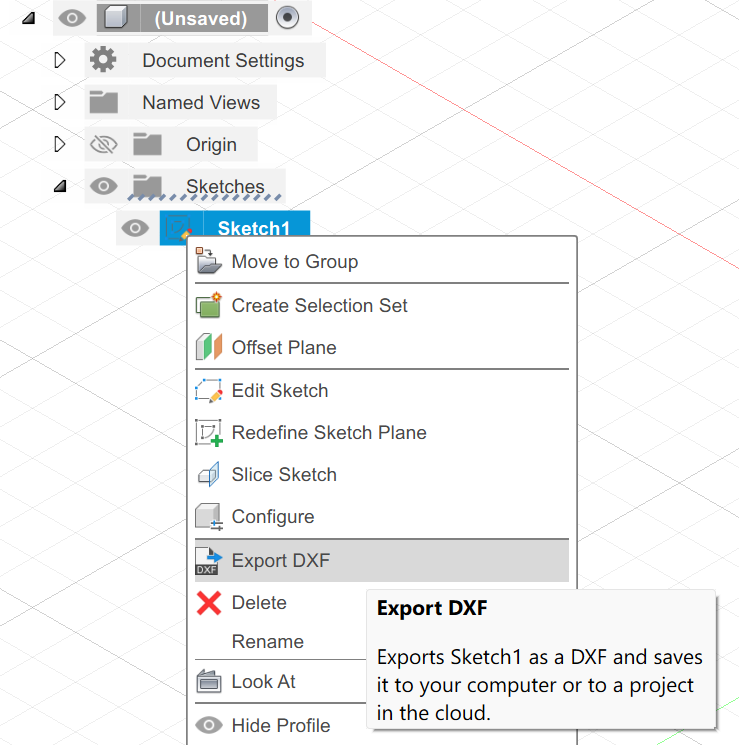Collapse the Sketches folder tree
The width and height of the screenshot is (739, 745).
pos(60,186)
